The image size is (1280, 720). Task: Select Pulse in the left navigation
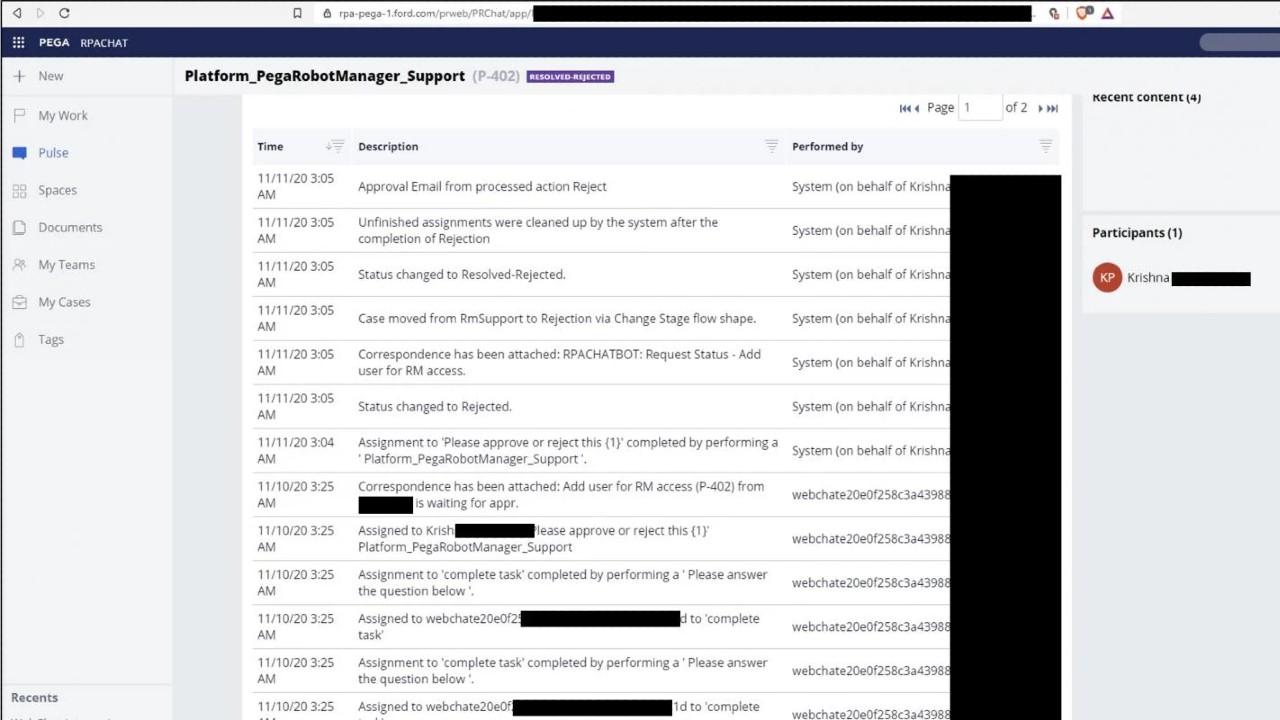click(x=53, y=153)
